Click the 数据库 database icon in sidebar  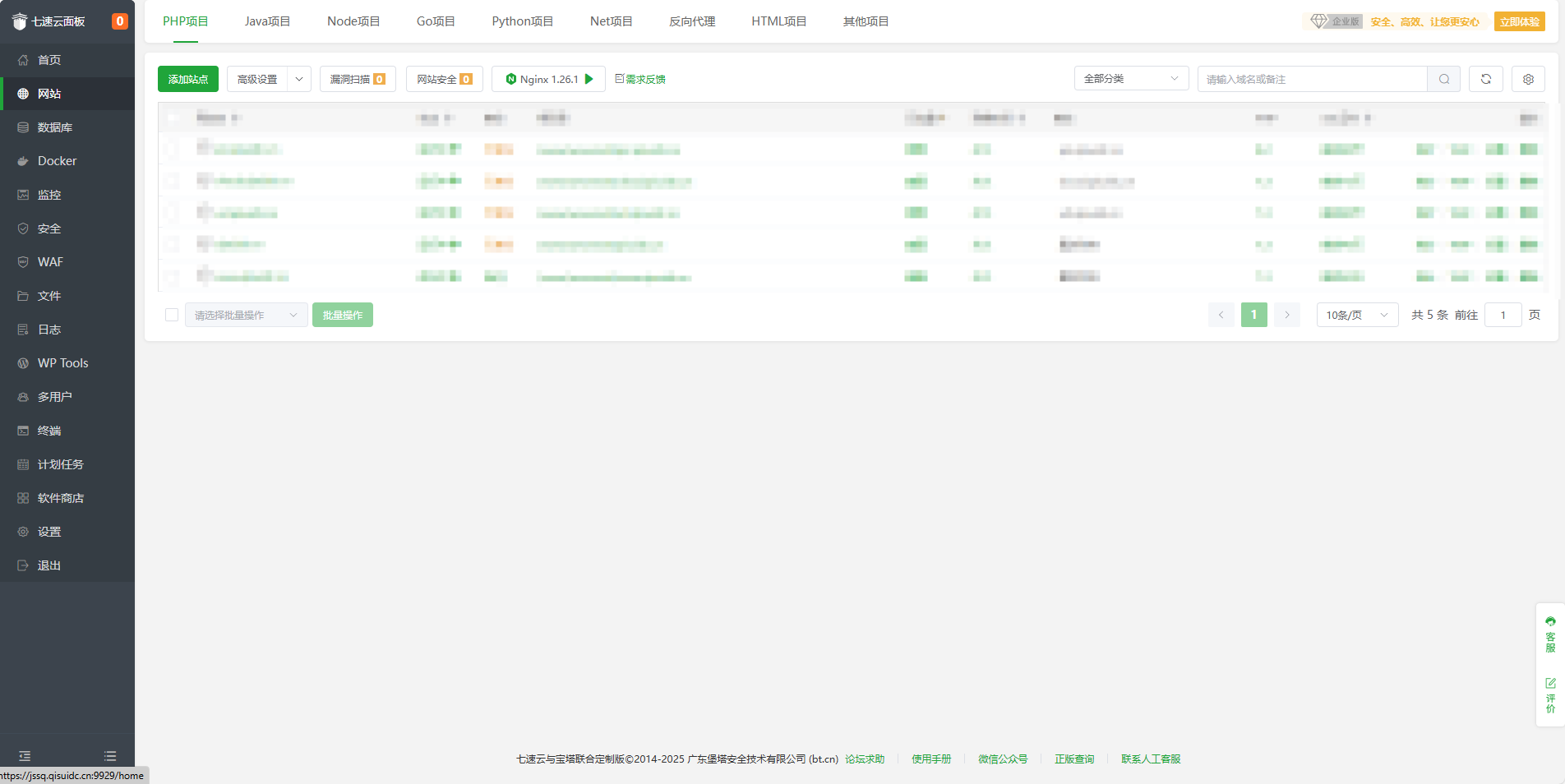coord(23,127)
